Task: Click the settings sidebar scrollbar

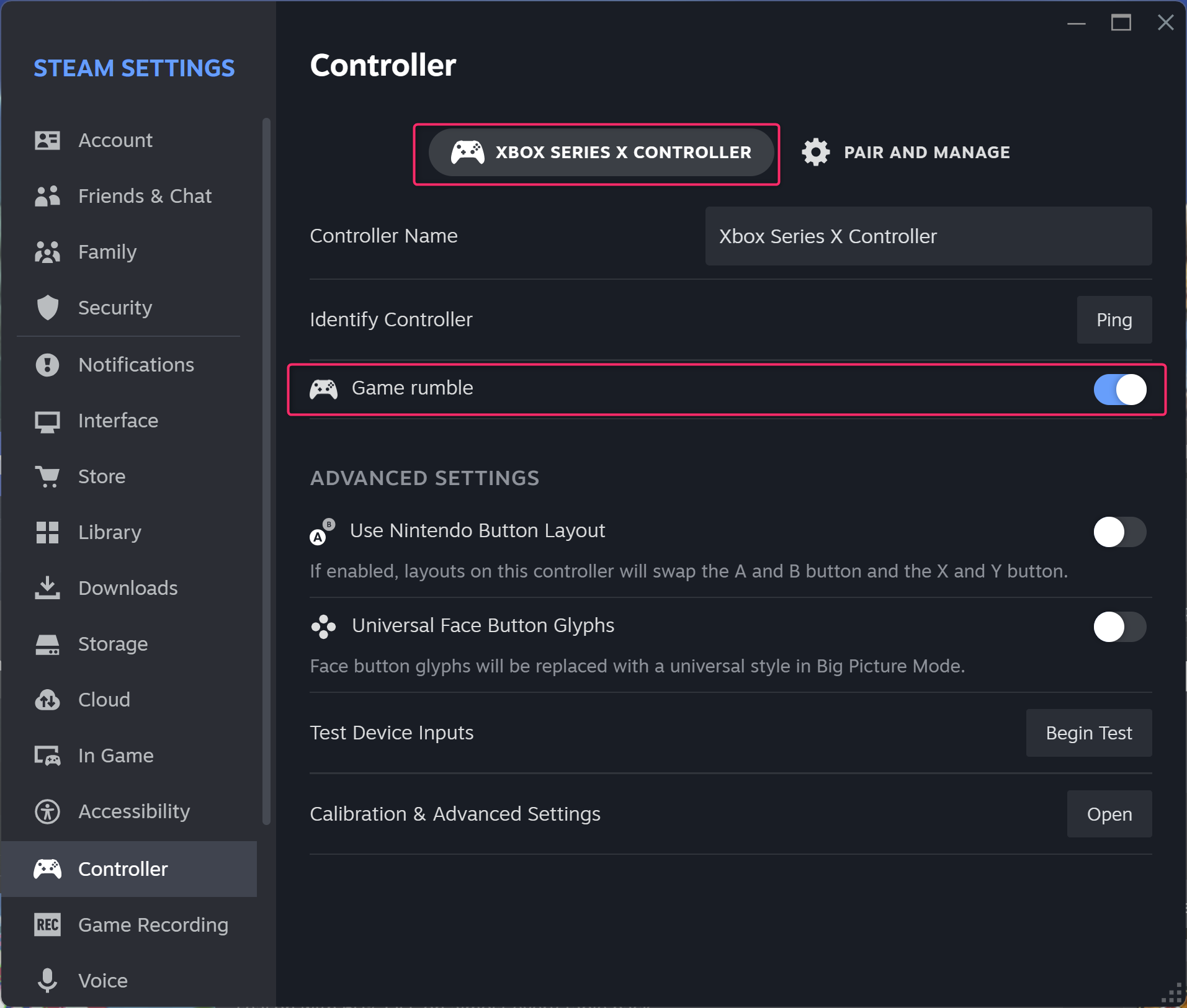Action: [x=267, y=471]
